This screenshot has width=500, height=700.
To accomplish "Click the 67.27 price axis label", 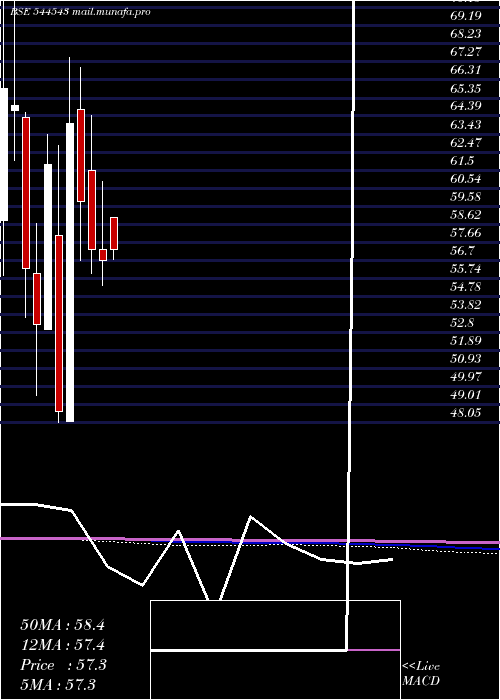I will (x=465, y=52).
